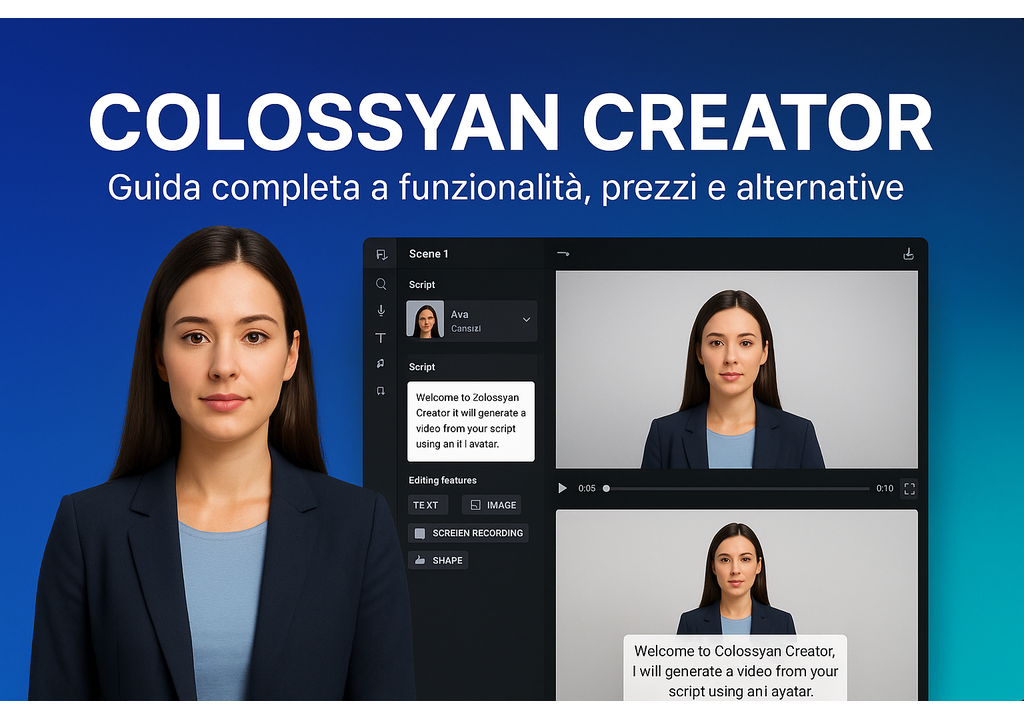Add an image using the IMAGE button
This screenshot has width=1024, height=720.
(x=491, y=504)
